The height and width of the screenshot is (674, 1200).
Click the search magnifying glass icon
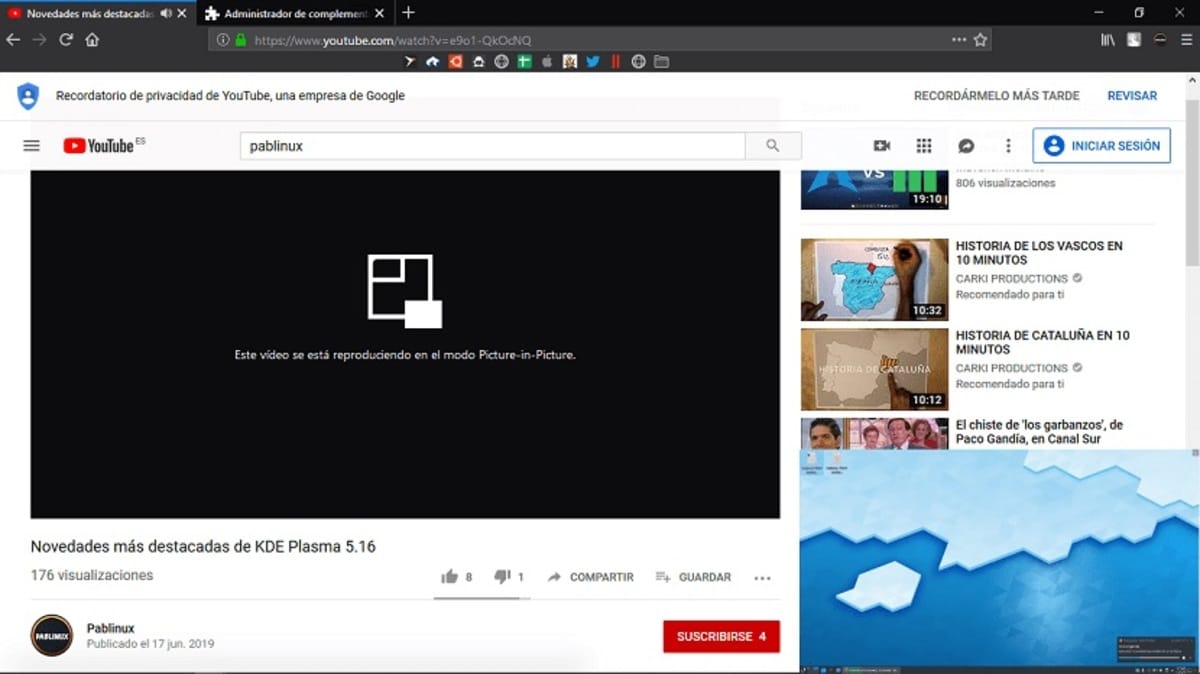click(773, 145)
